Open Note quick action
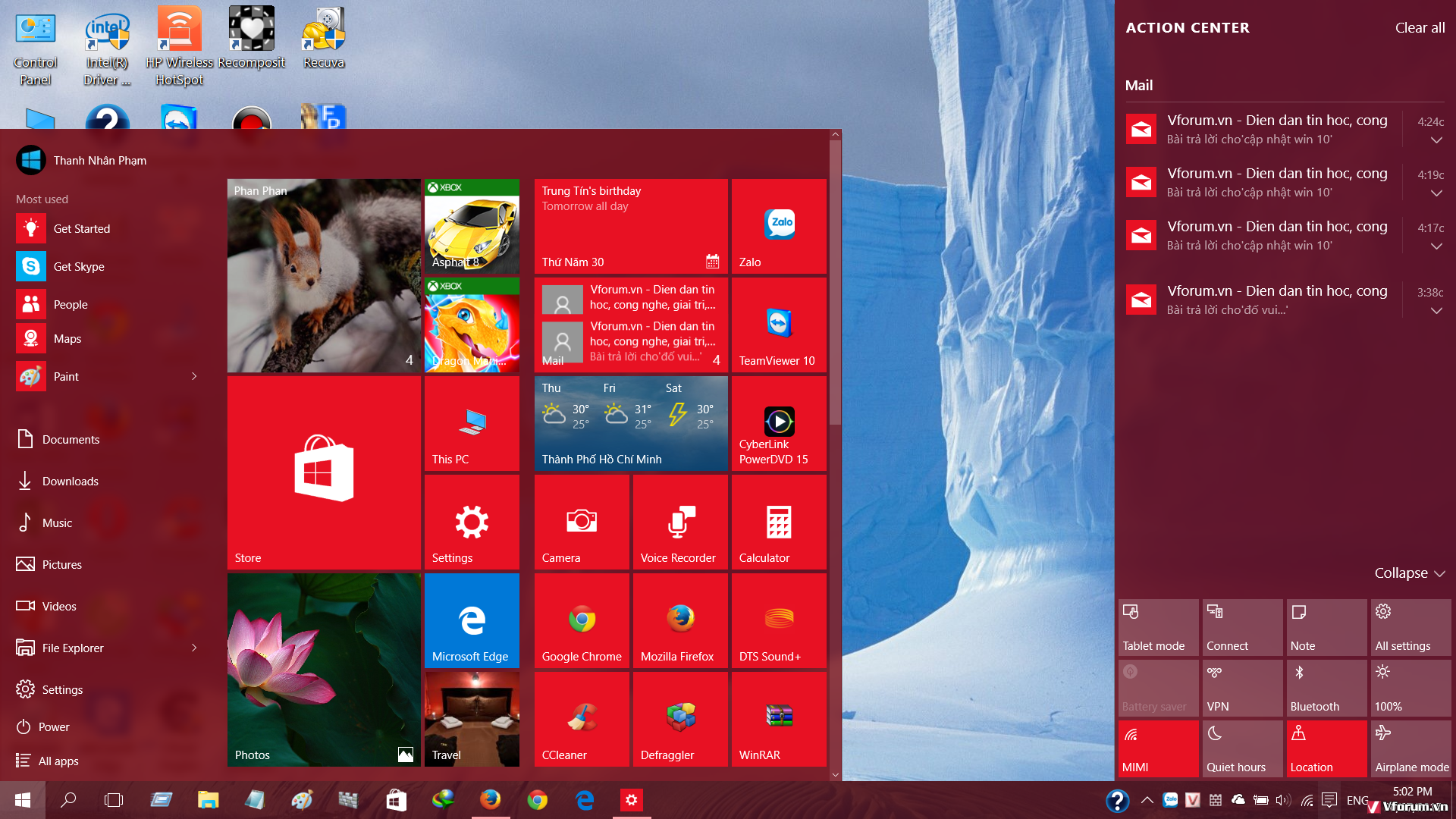This screenshot has height=819, width=1456. [x=1326, y=627]
